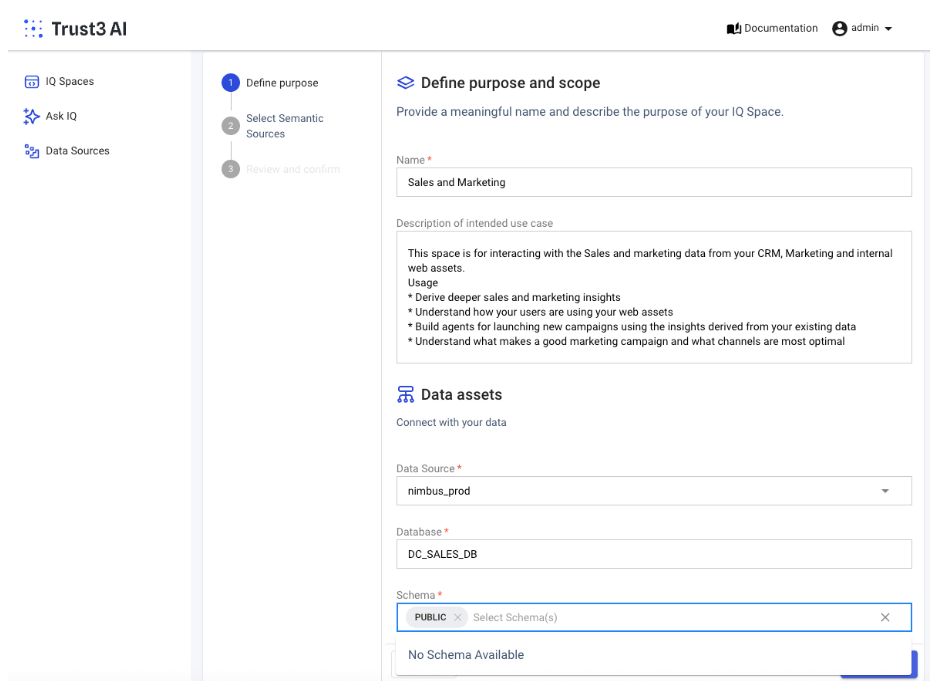Expand the admin account dropdown arrow
The image size is (936, 686).
(888, 29)
